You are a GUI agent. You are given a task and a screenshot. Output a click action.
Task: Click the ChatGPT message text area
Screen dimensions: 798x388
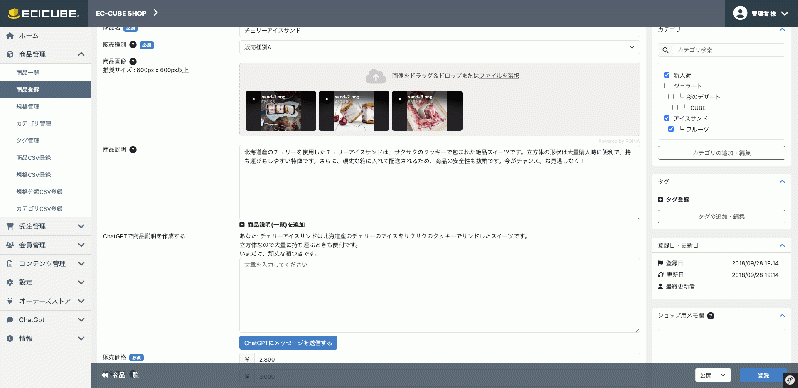[439, 295]
